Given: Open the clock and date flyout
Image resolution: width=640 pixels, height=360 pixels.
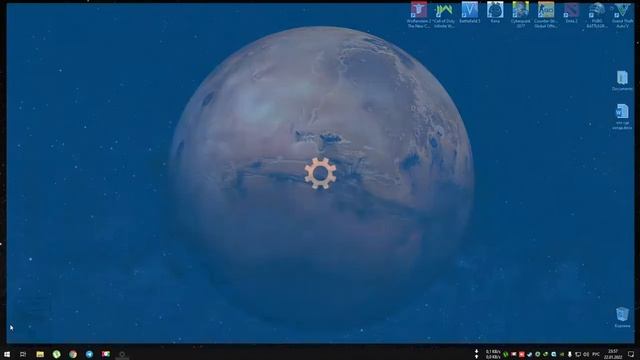Looking at the screenshot, I should coord(613,354).
